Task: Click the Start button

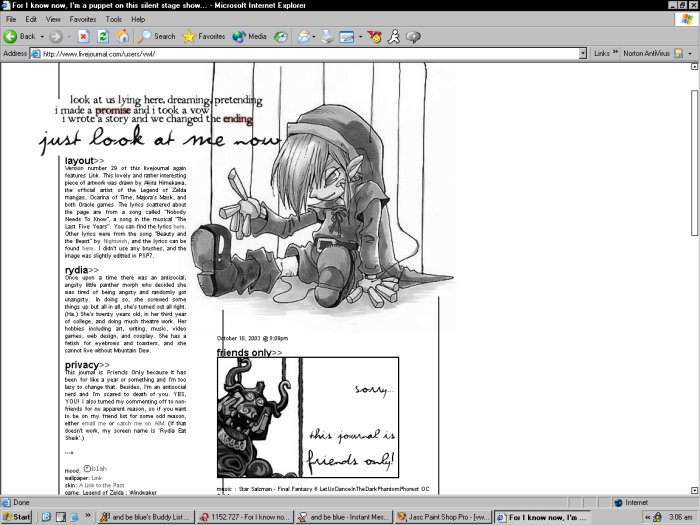Action: (17, 517)
